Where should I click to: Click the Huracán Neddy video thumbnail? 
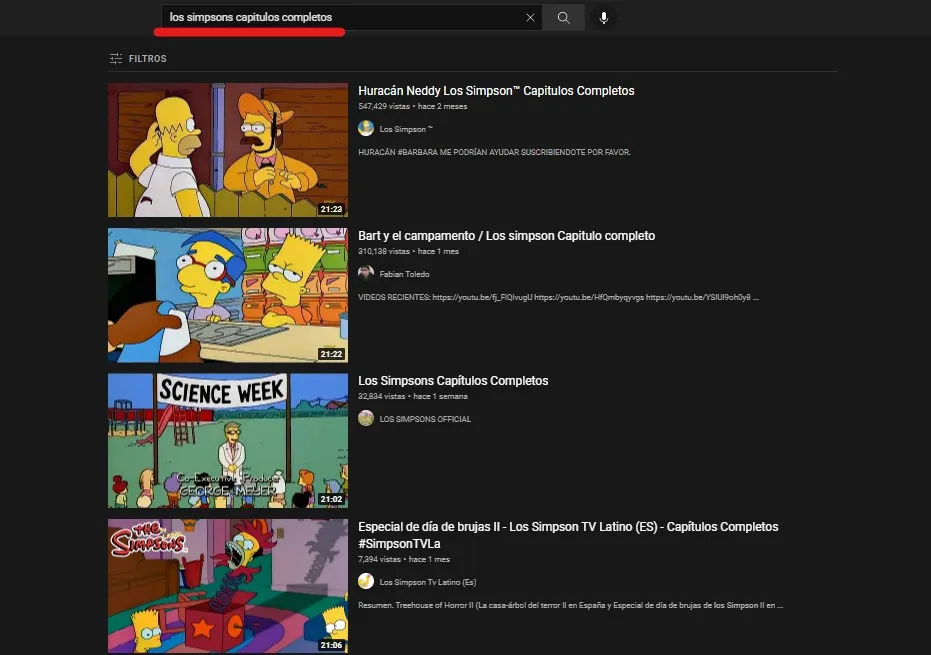pos(227,149)
